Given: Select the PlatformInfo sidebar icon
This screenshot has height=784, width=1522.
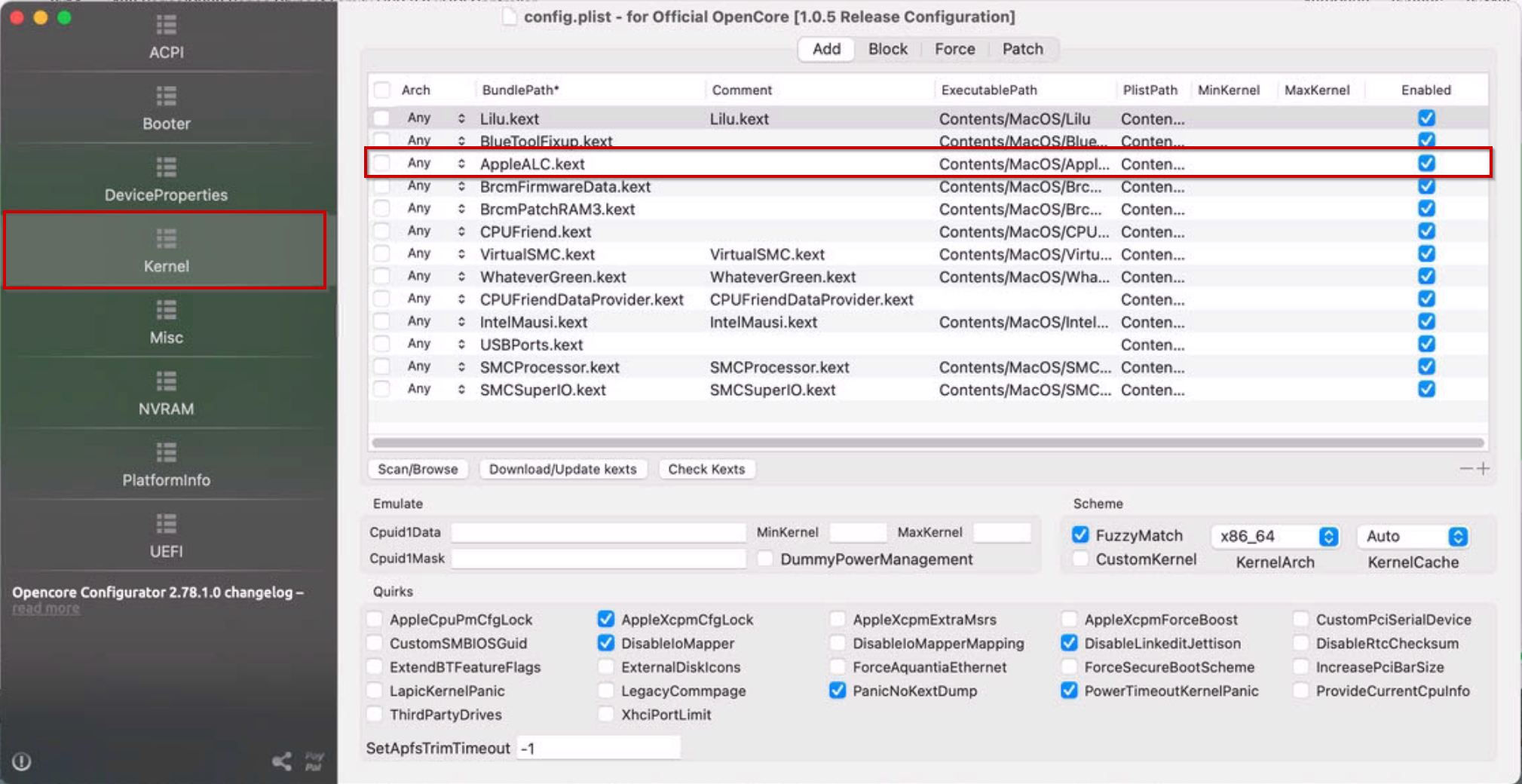Looking at the screenshot, I should (x=166, y=452).
